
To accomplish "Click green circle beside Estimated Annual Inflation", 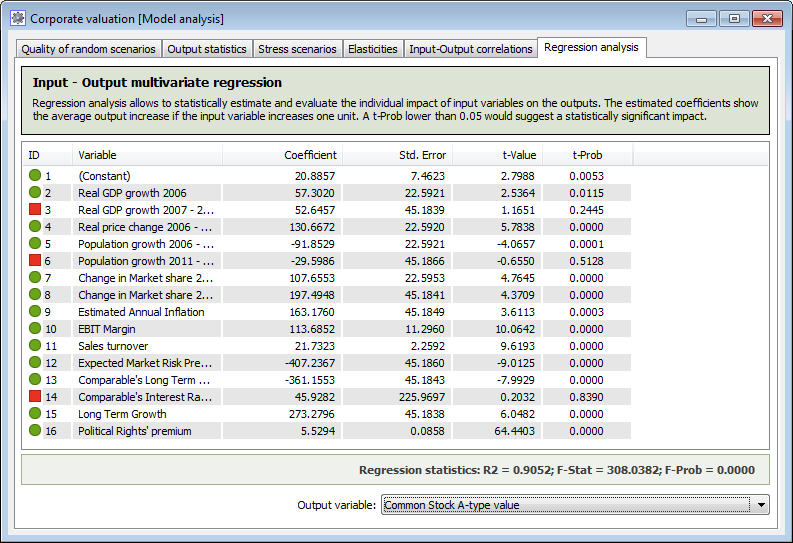I will pos(35,311).
